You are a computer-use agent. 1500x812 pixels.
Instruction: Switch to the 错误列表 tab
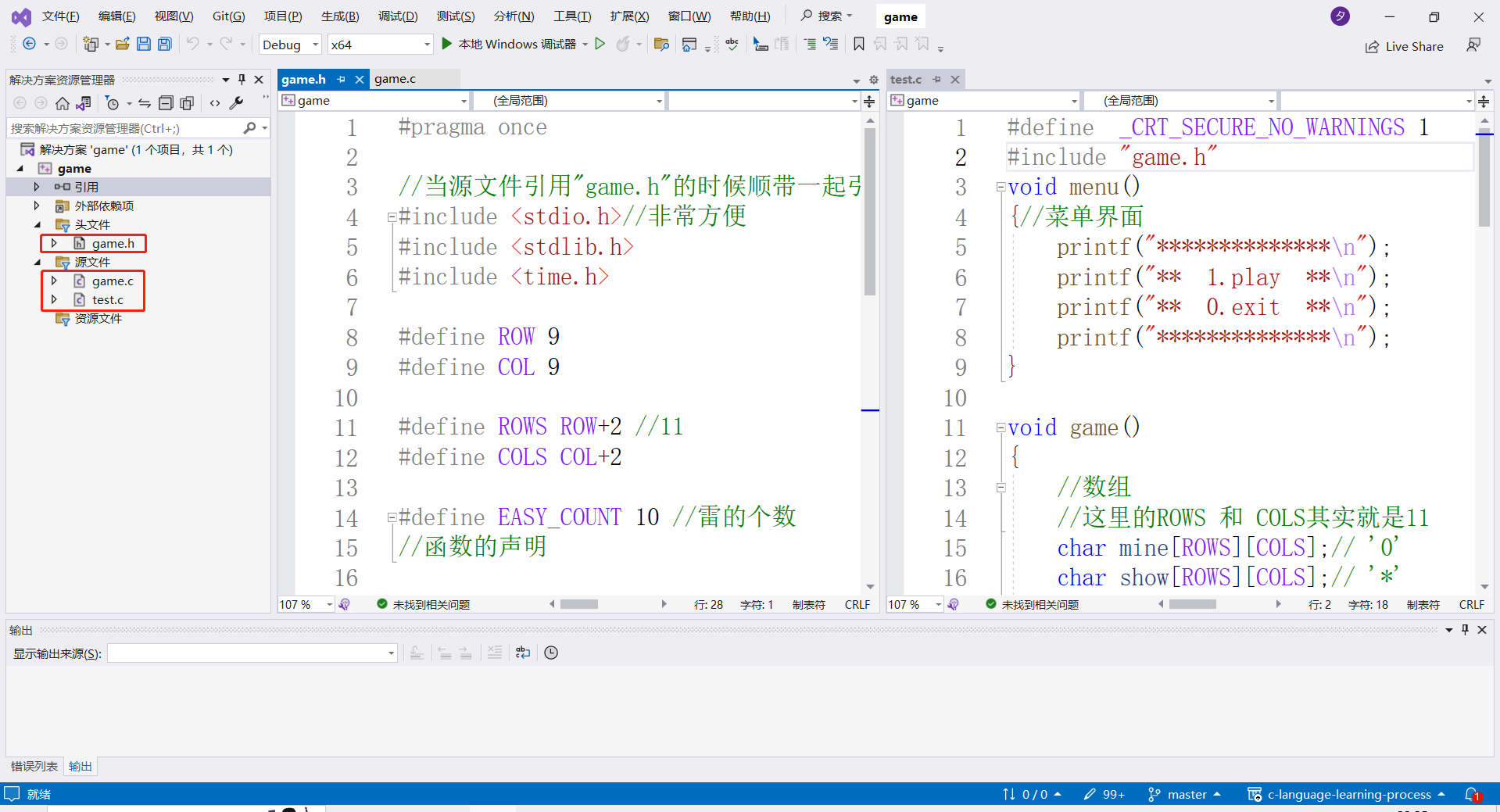click(x=34, y=766)
